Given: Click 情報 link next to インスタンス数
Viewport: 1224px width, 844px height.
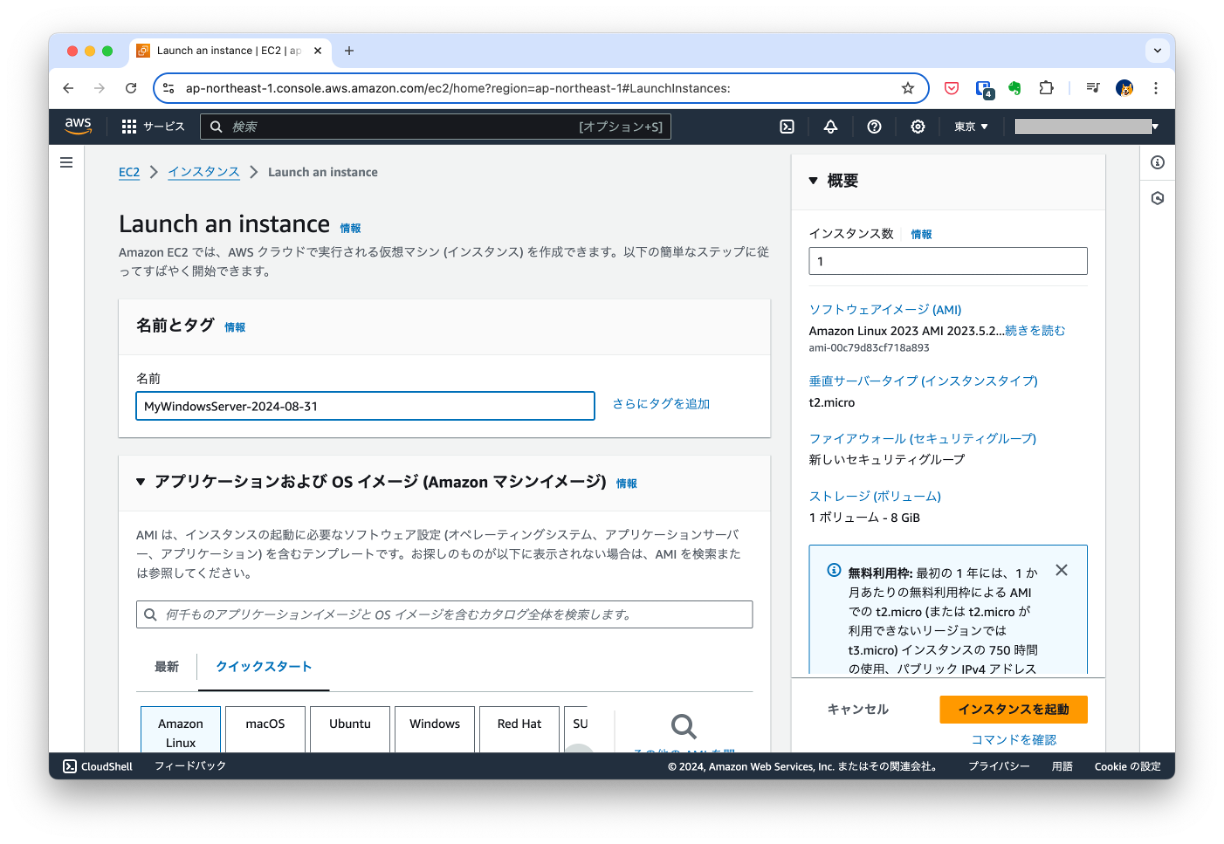Looking at the screenshot, I should pos(921,234).
